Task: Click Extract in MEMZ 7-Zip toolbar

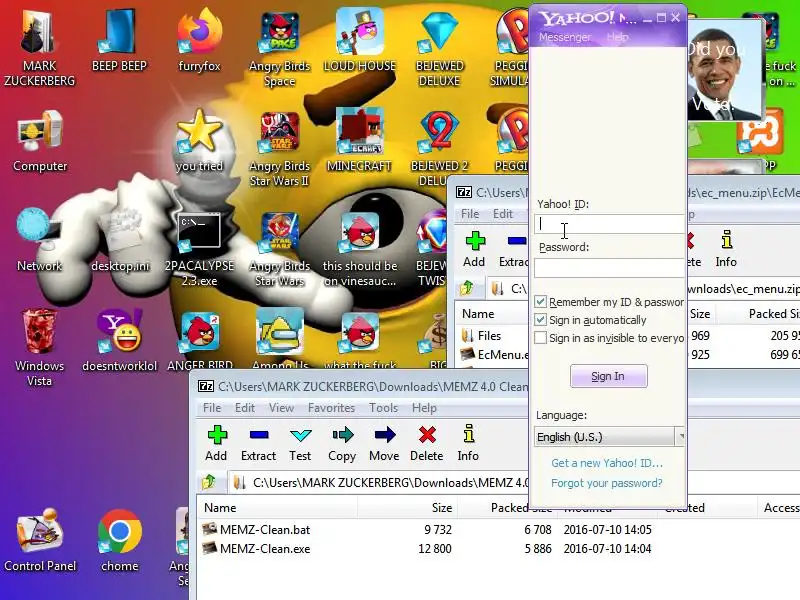Action: [259, 443]
